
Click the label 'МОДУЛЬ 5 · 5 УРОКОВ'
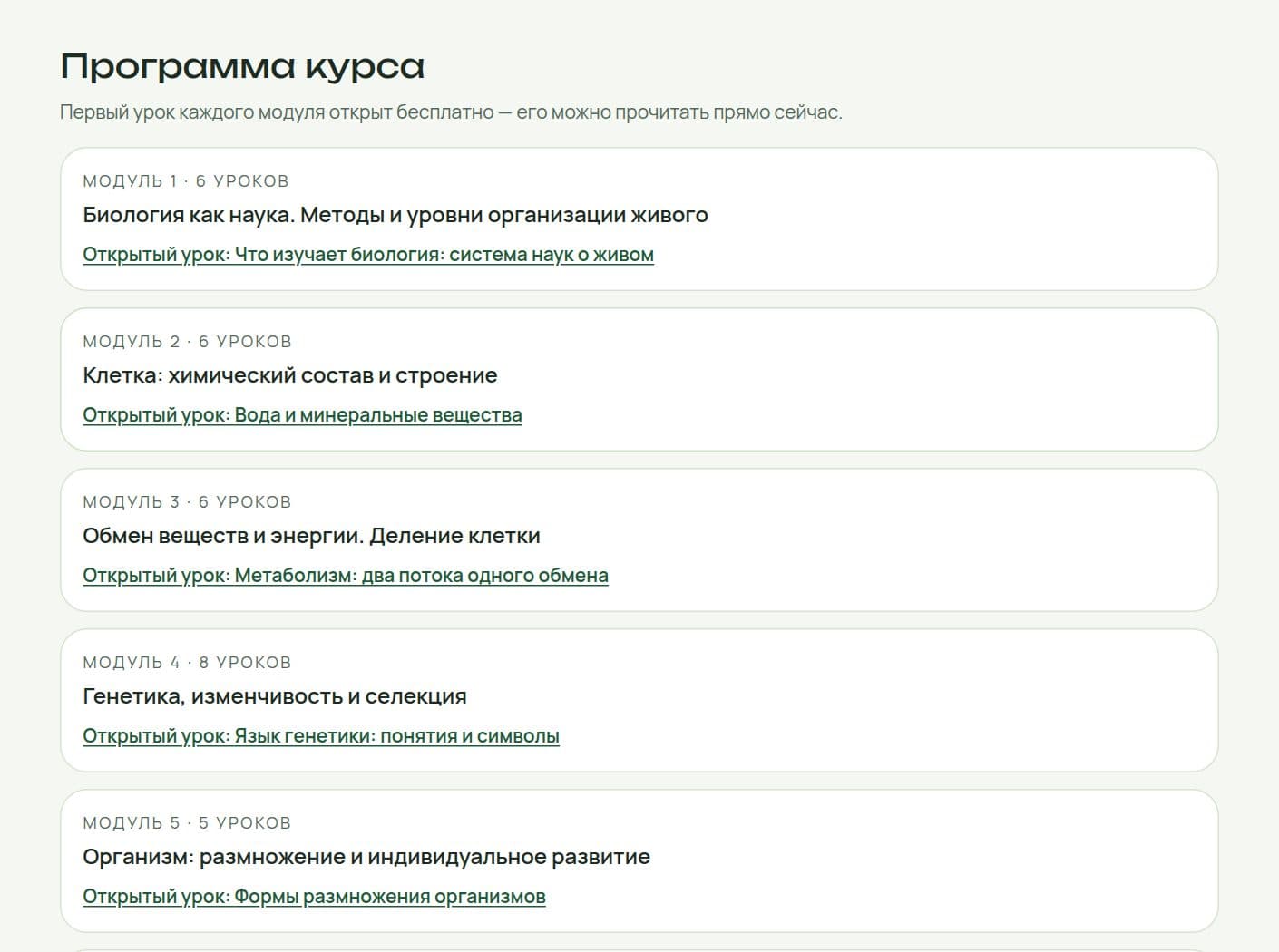tap(187, 823)
